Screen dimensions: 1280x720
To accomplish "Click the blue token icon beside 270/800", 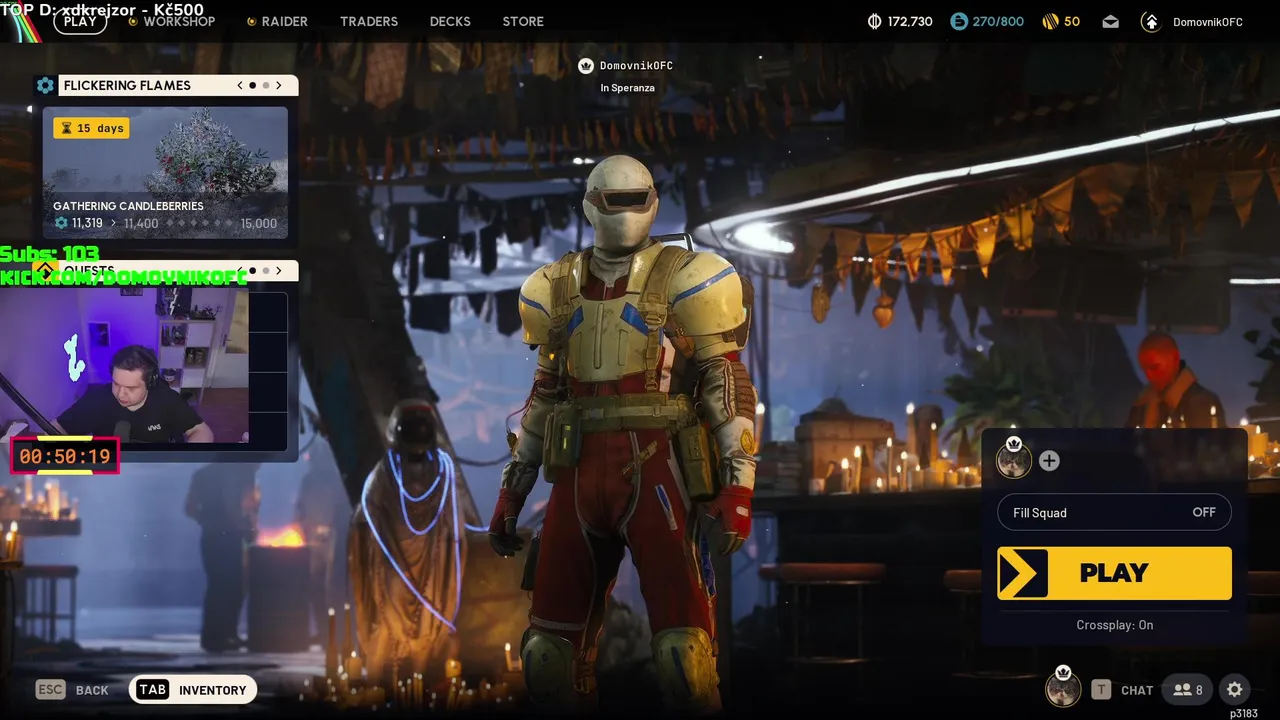I will (x=959, y=21).
